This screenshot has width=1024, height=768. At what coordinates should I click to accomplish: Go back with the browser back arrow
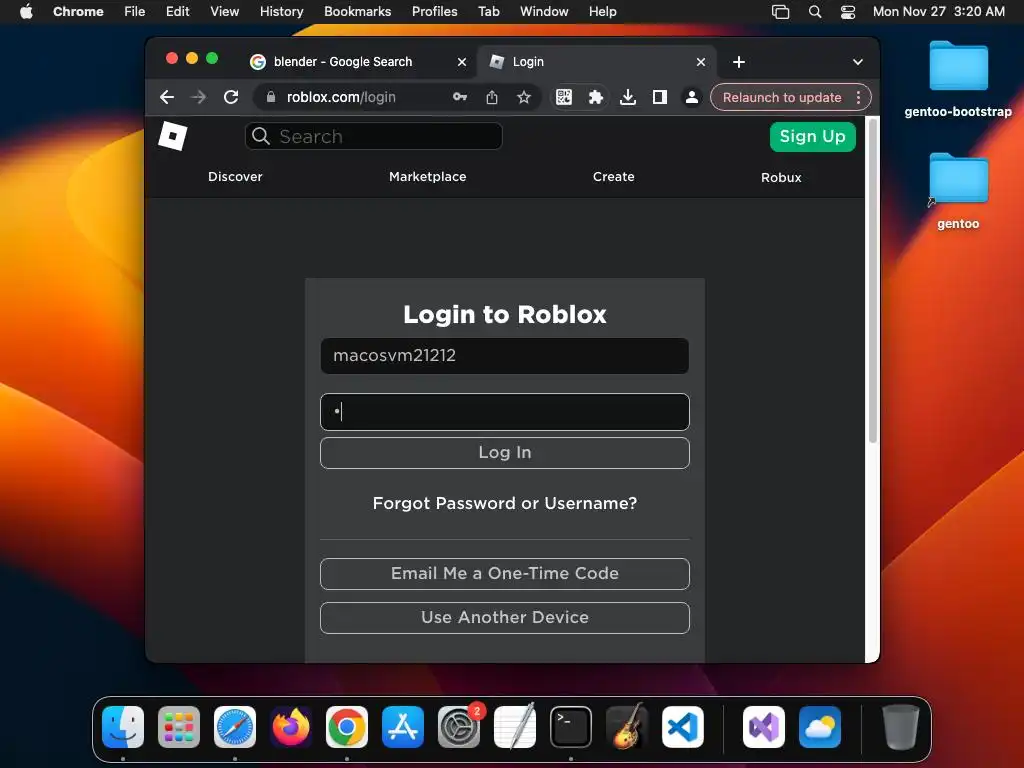click(167, 97)
